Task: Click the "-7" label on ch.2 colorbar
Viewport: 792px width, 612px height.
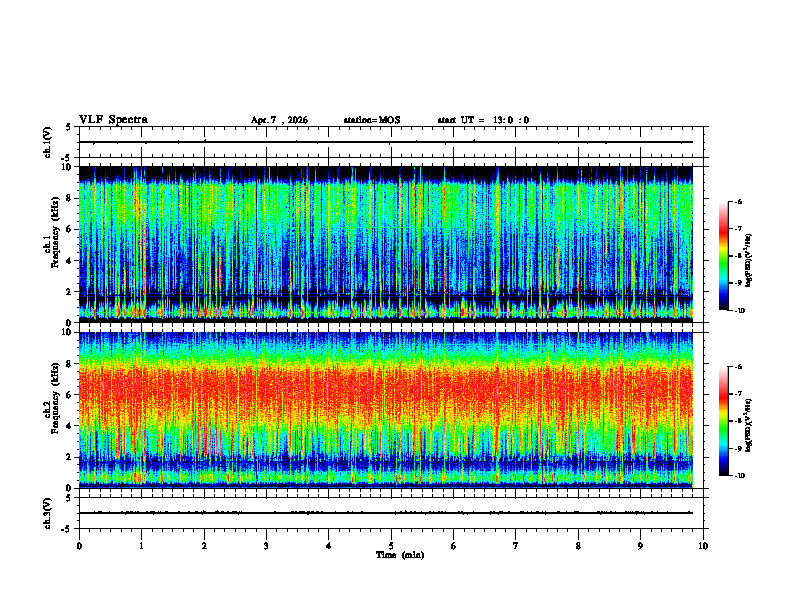Action: [738, 394]
